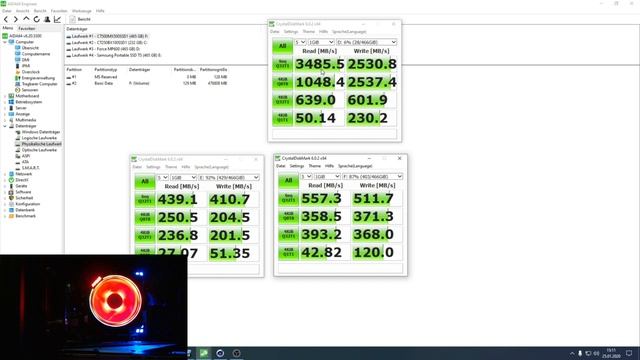
Task: Click the AIDA64 forward navigation arrow
Action: point(16,19)
